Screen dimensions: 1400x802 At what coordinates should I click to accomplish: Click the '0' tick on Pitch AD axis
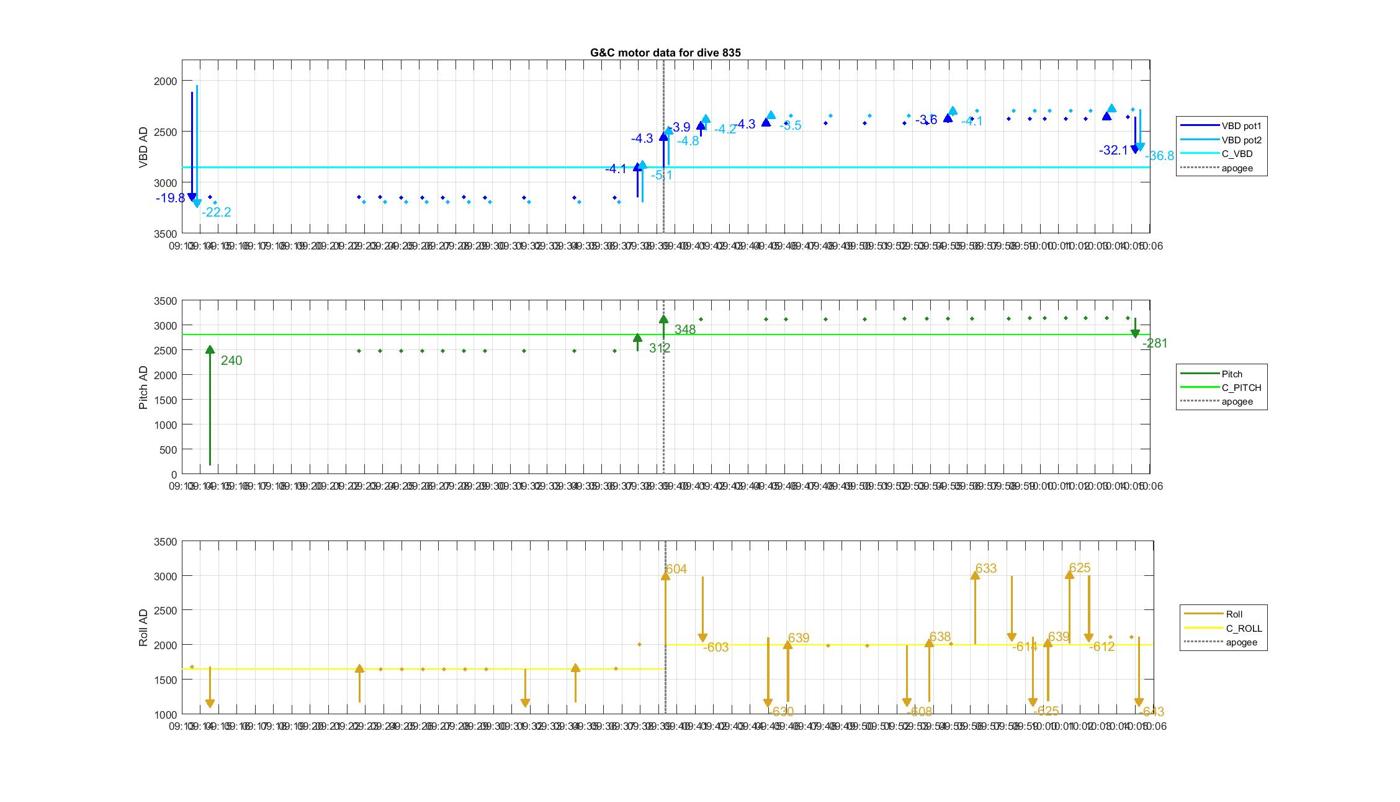pos(174,475)
